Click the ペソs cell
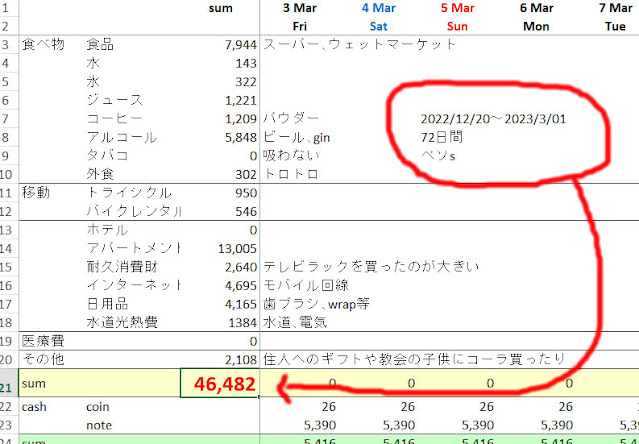Image resolution: width=639 pixels, height=444 pixels. [x=438, y=156]
